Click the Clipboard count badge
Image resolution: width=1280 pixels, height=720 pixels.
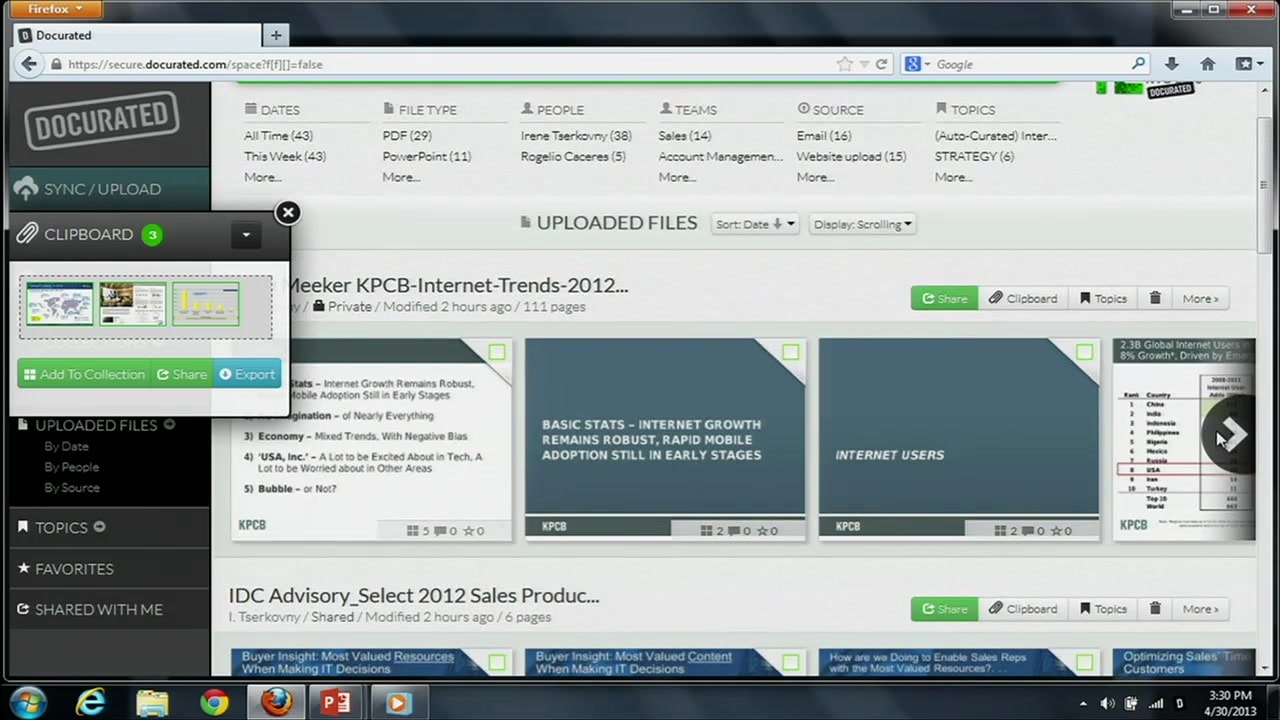coord(152,235)
